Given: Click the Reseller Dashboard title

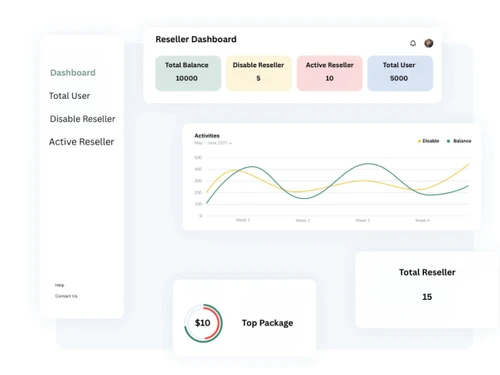Looking at the screenshot, I should (196, 39).
